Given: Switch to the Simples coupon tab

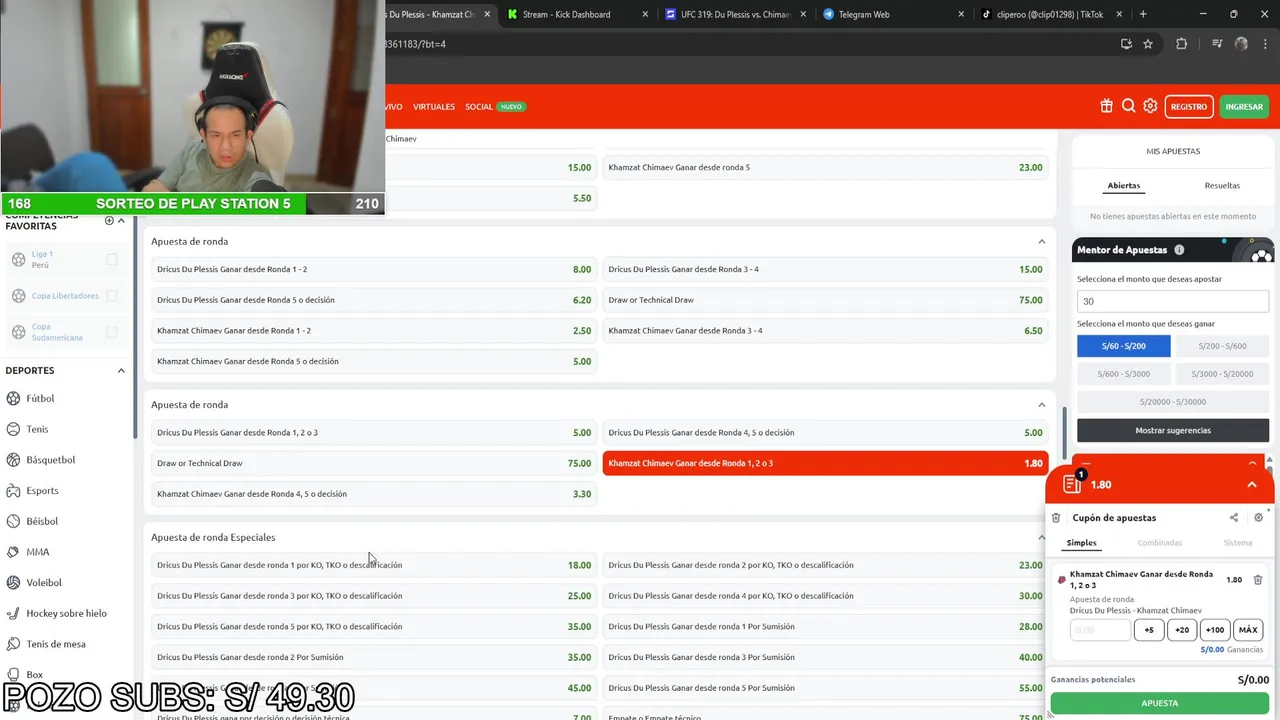Looking at the screenshot, I should (x=1081, y=543).
